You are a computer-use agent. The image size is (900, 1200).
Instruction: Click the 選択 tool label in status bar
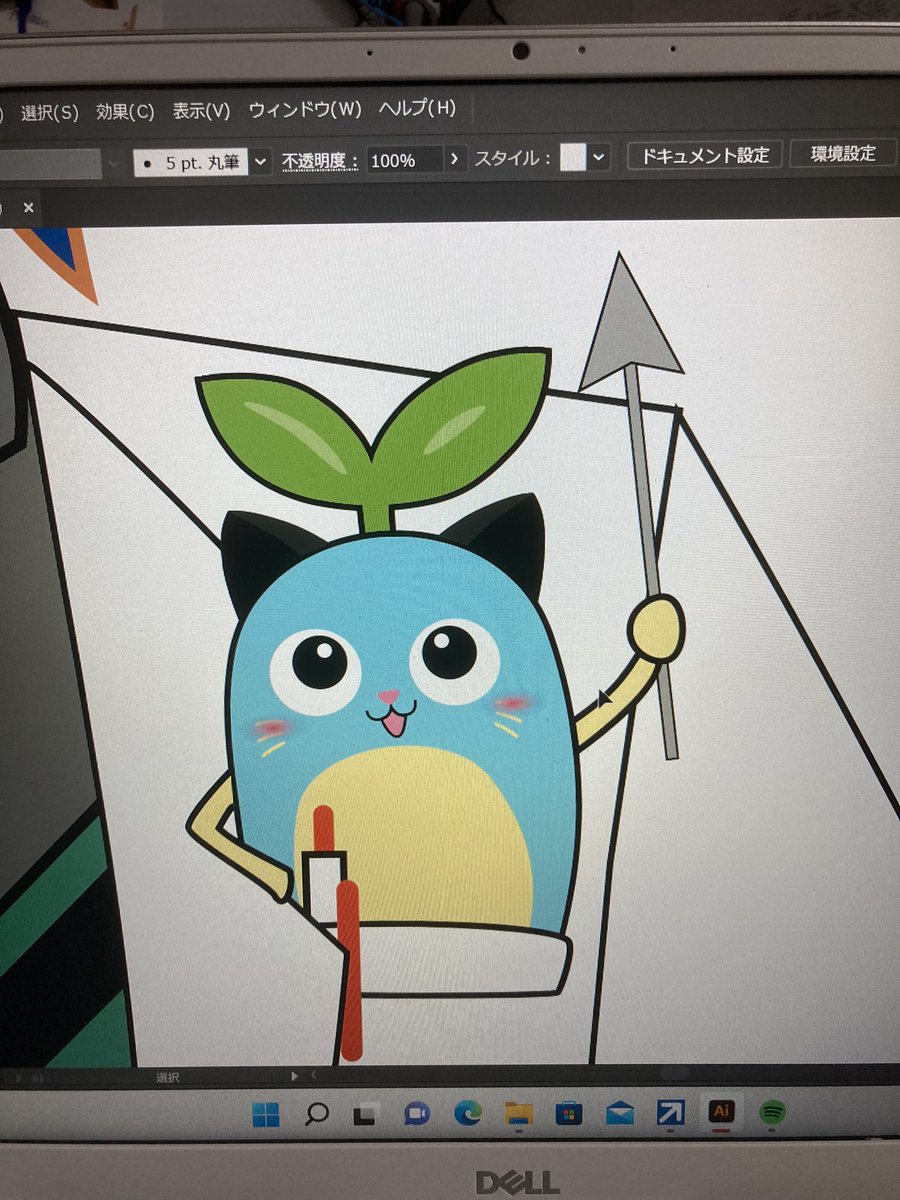pyautogui.click(x=167, y=1078)
